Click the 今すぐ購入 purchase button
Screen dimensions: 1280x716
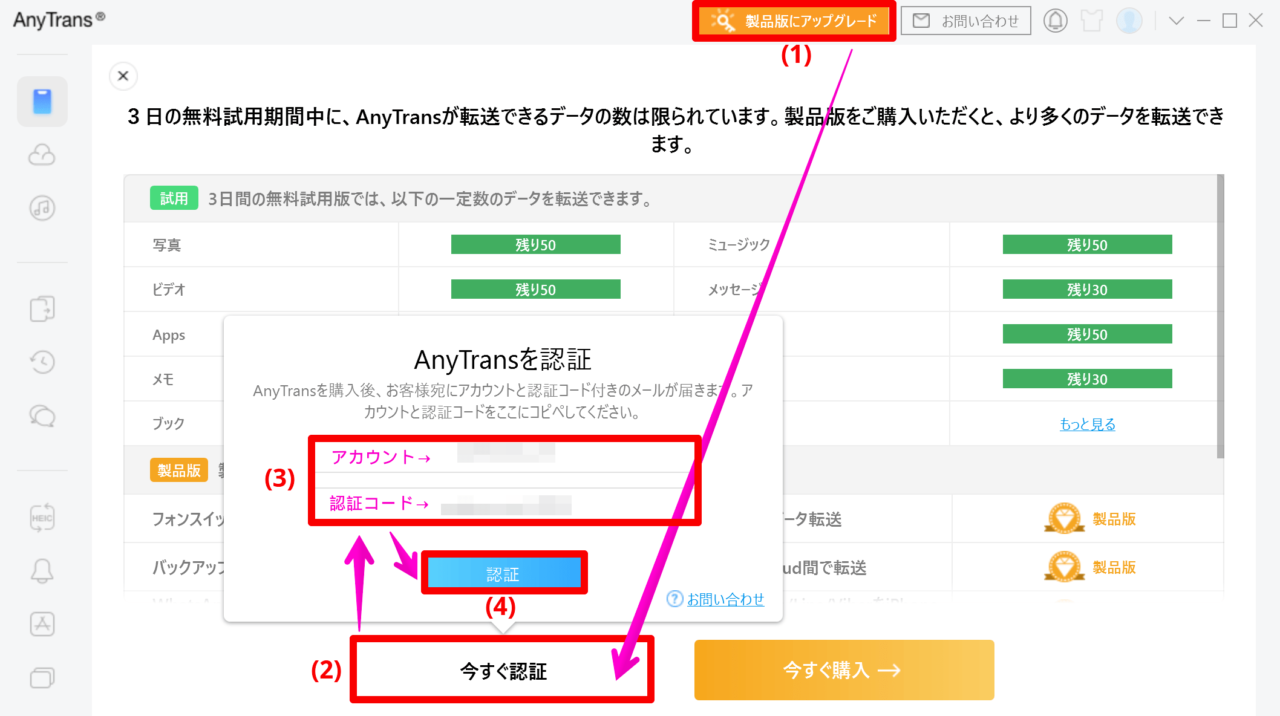tap(843, 670)
